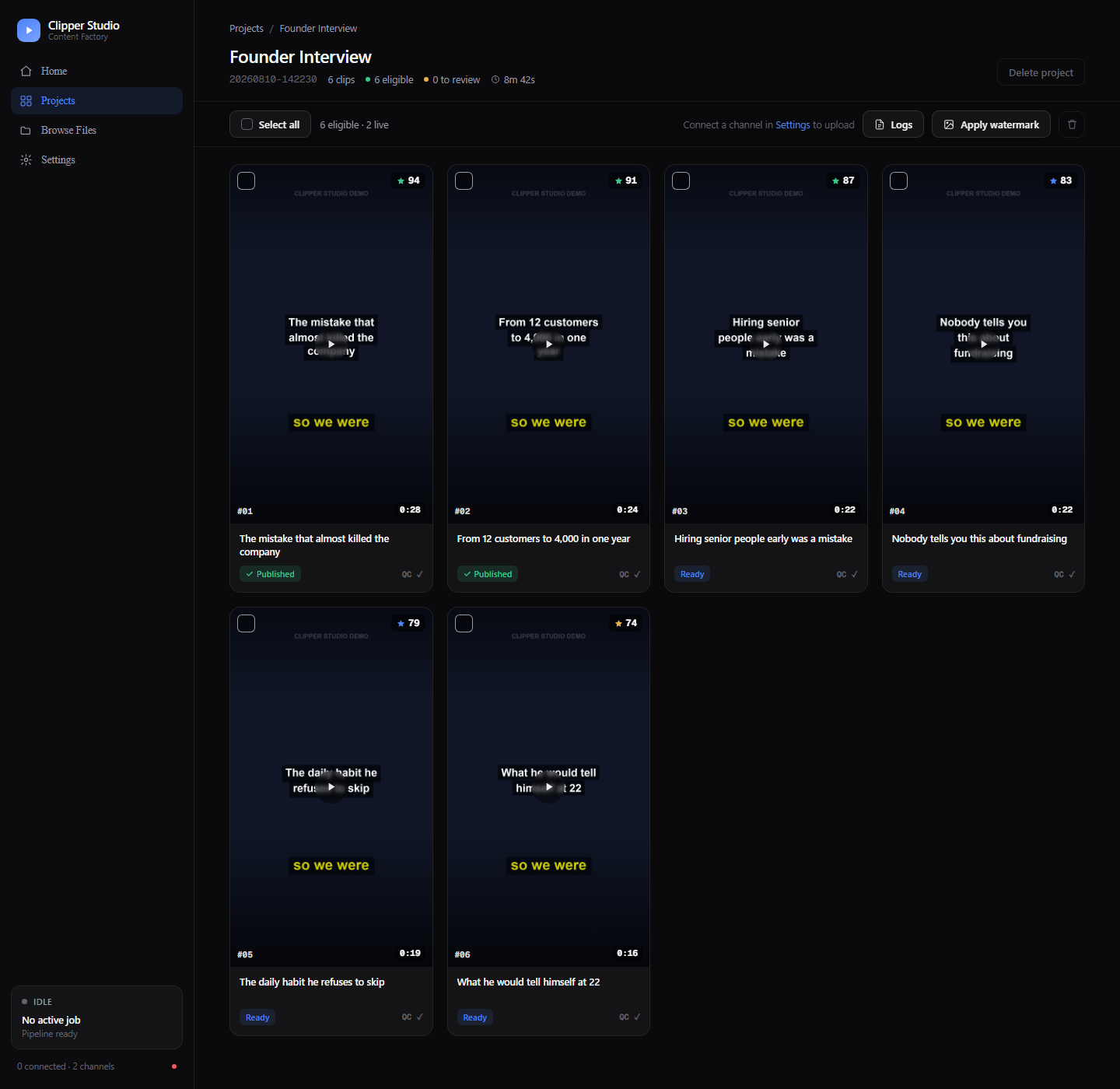Tick the checkbox on clip #04
Screen dimensions: 1120x1089
(899, 181)
